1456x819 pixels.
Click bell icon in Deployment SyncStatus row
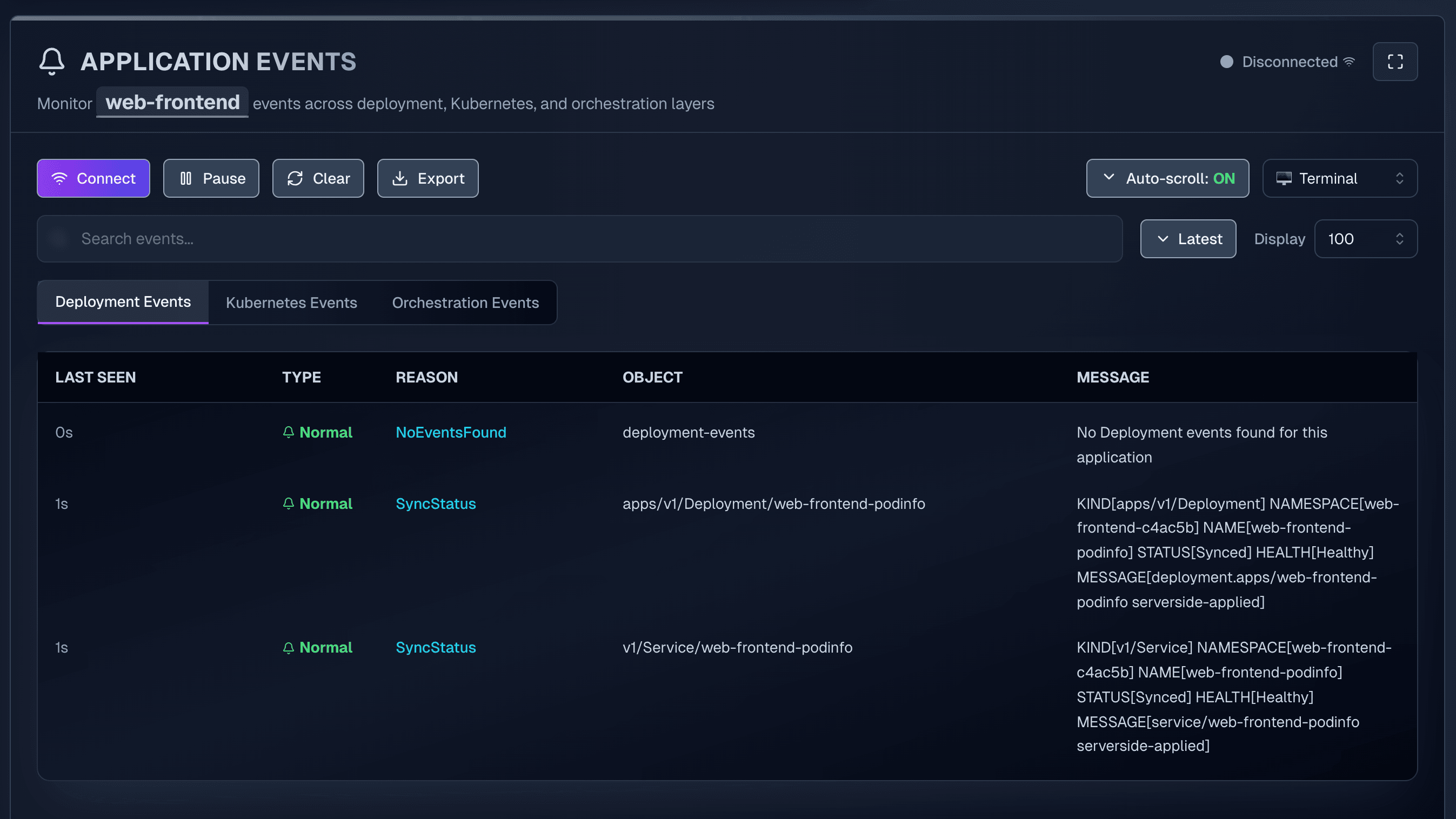[288, 504]
